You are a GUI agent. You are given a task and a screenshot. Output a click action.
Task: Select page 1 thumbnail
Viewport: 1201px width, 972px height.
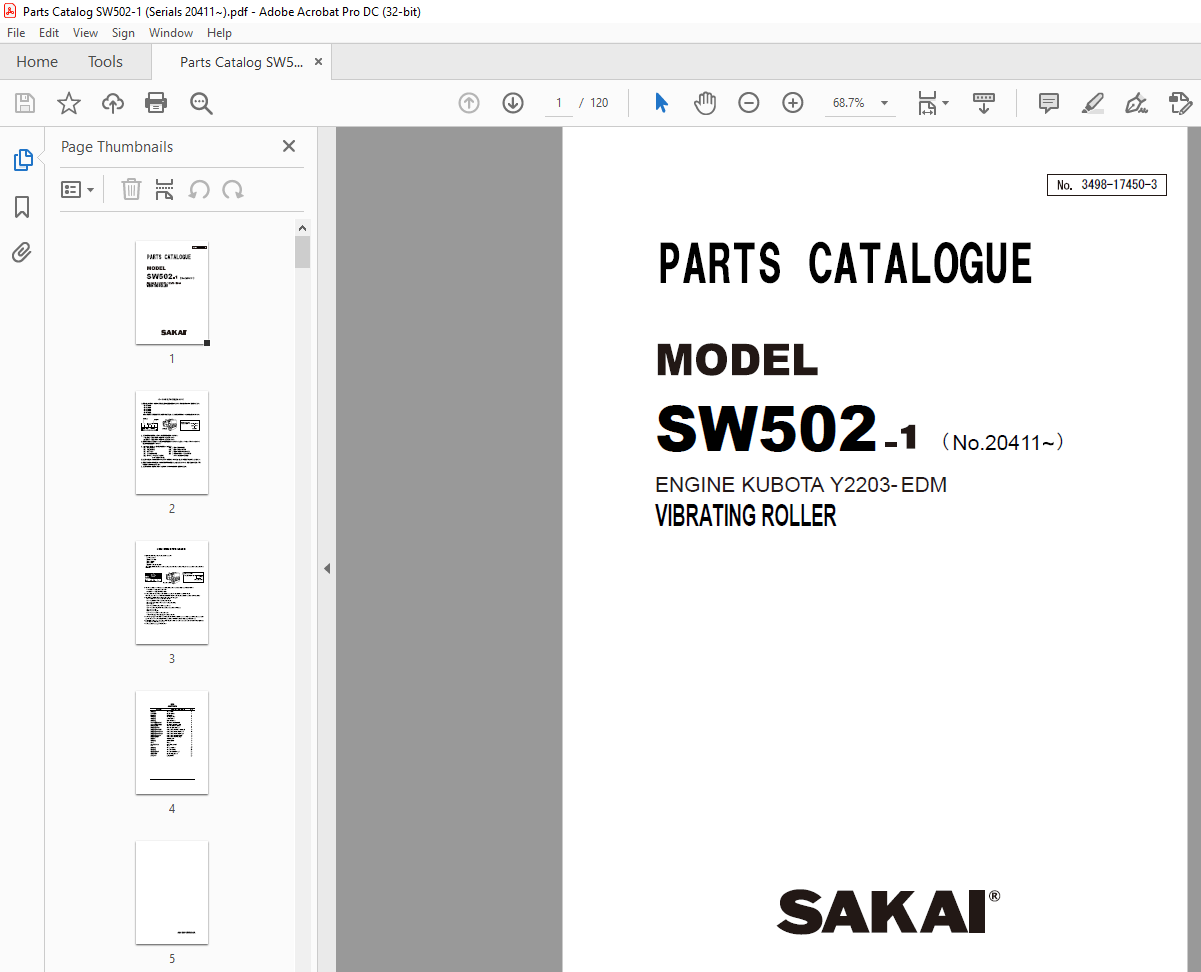[172, 294]
